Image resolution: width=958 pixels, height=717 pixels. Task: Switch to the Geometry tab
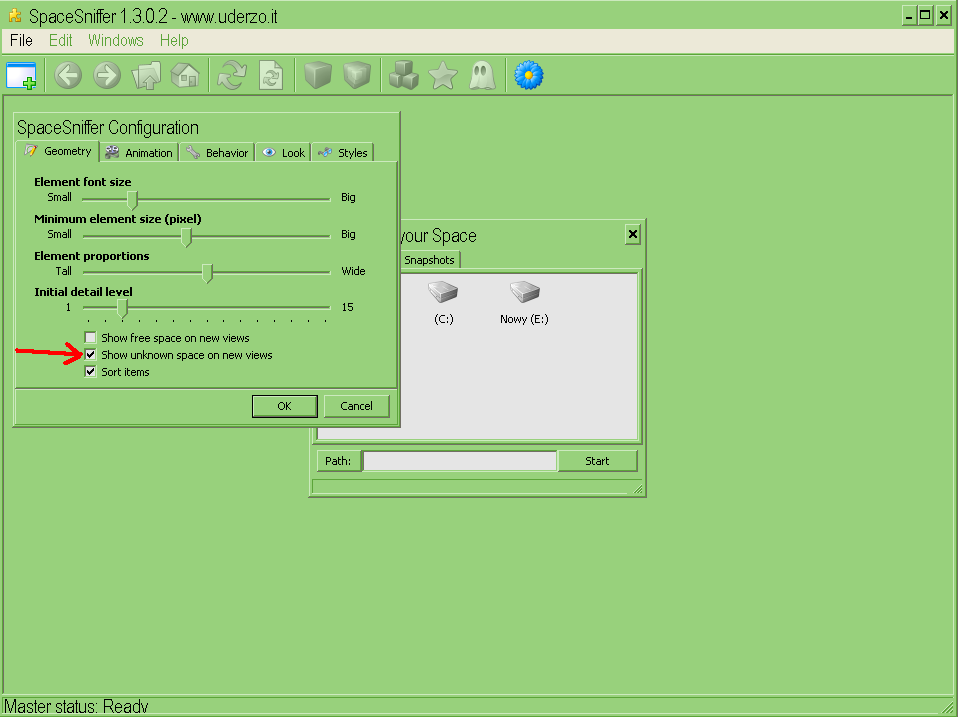(x=58, y=151)
